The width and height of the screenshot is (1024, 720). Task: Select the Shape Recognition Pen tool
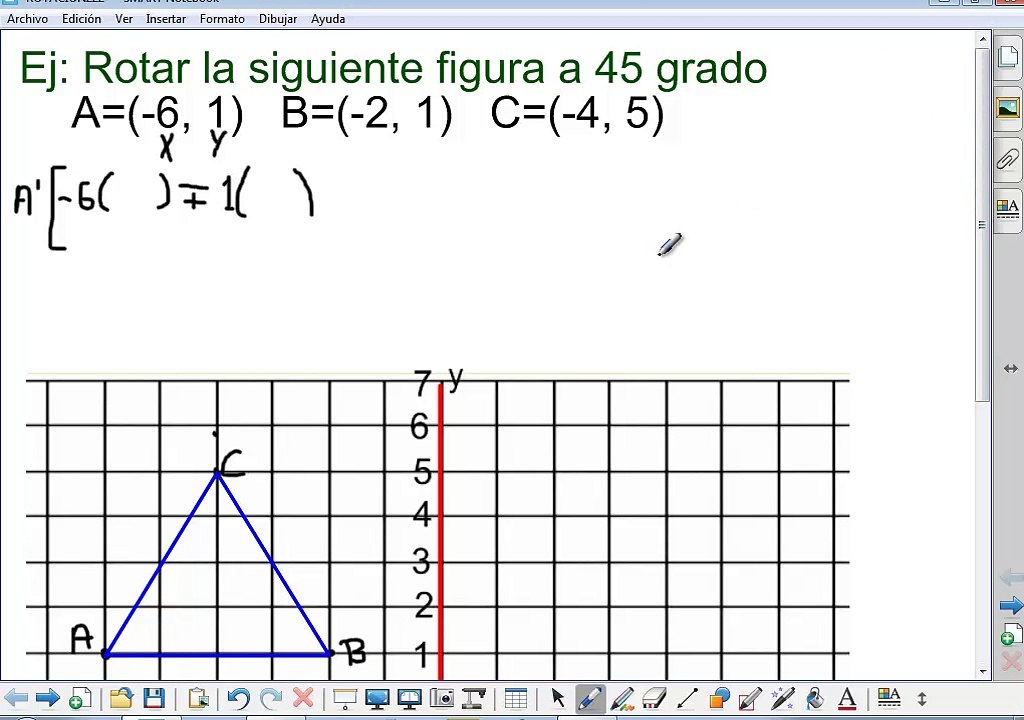coord(750,698)
